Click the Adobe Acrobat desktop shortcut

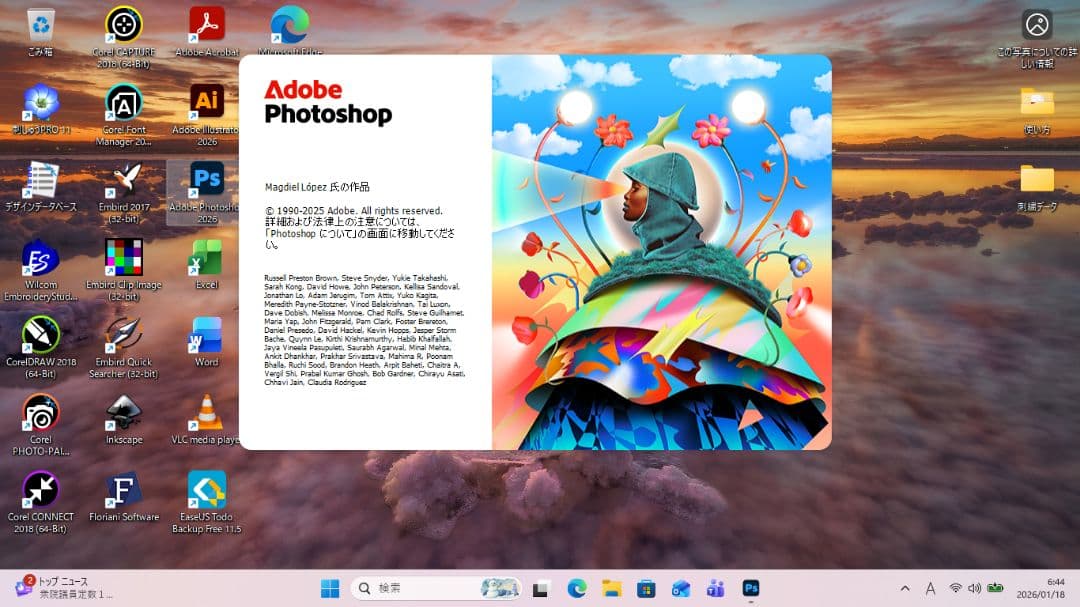point(206,24)
